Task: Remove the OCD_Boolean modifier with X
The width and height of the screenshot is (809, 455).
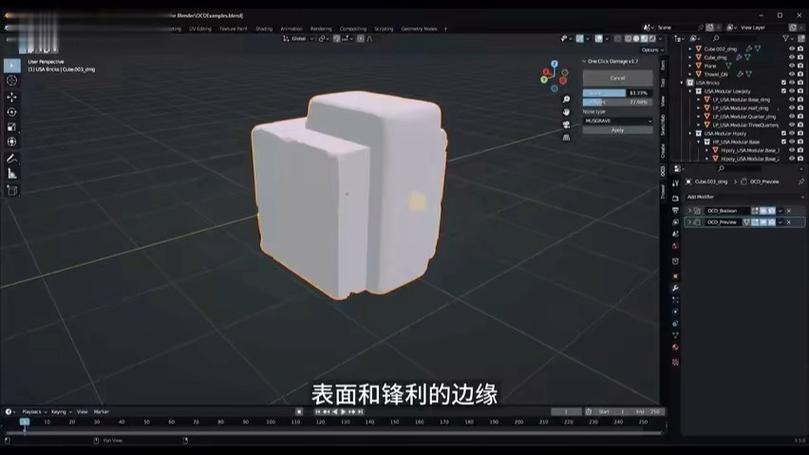Action: pos(788,210)
